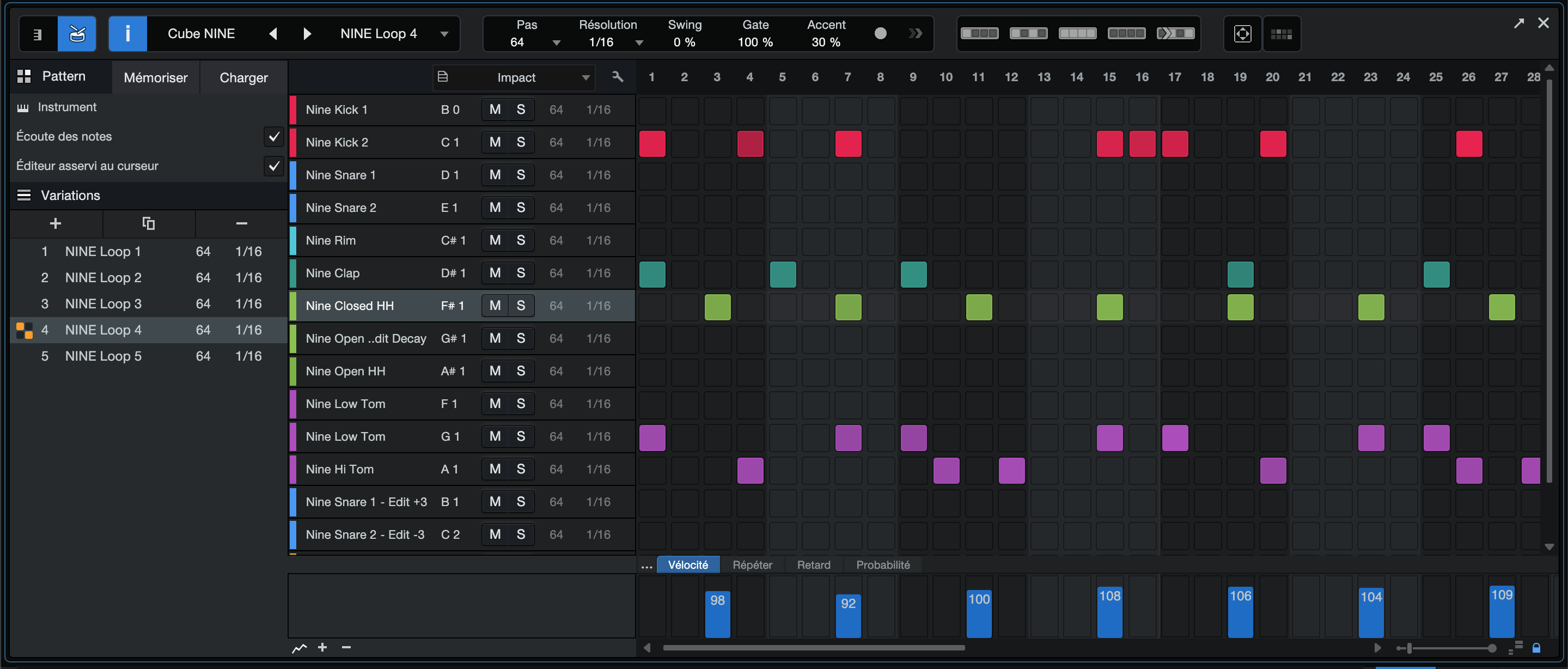Mute Nine Closed HH

pyautogui.click(x=495, y=306)
